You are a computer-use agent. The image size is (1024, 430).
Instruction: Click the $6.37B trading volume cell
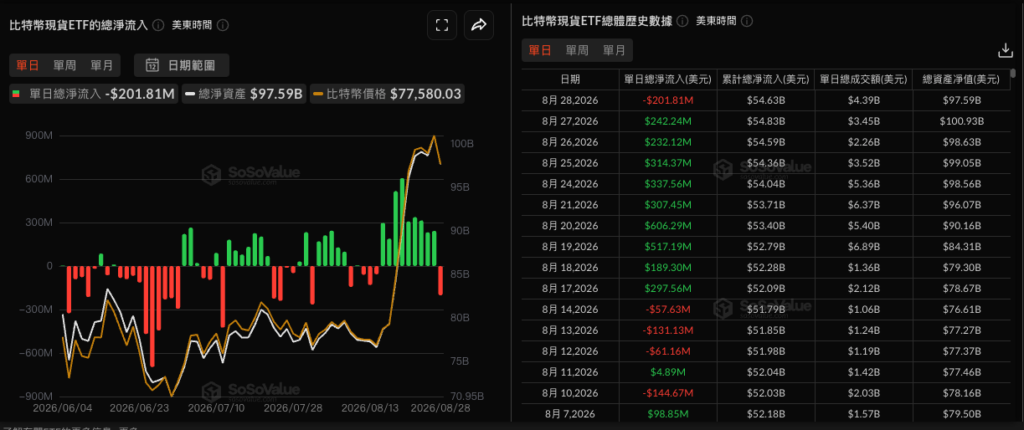[863, 205]
